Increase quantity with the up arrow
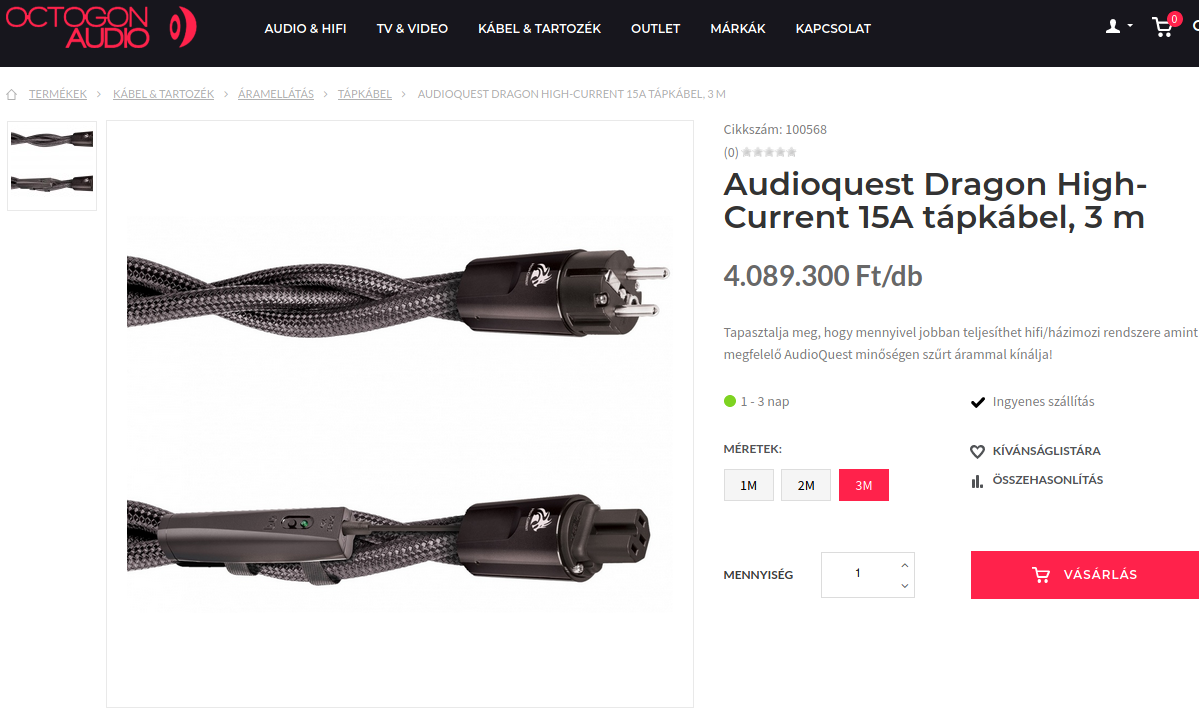1199x725 pixels. (x=905, y=565)
